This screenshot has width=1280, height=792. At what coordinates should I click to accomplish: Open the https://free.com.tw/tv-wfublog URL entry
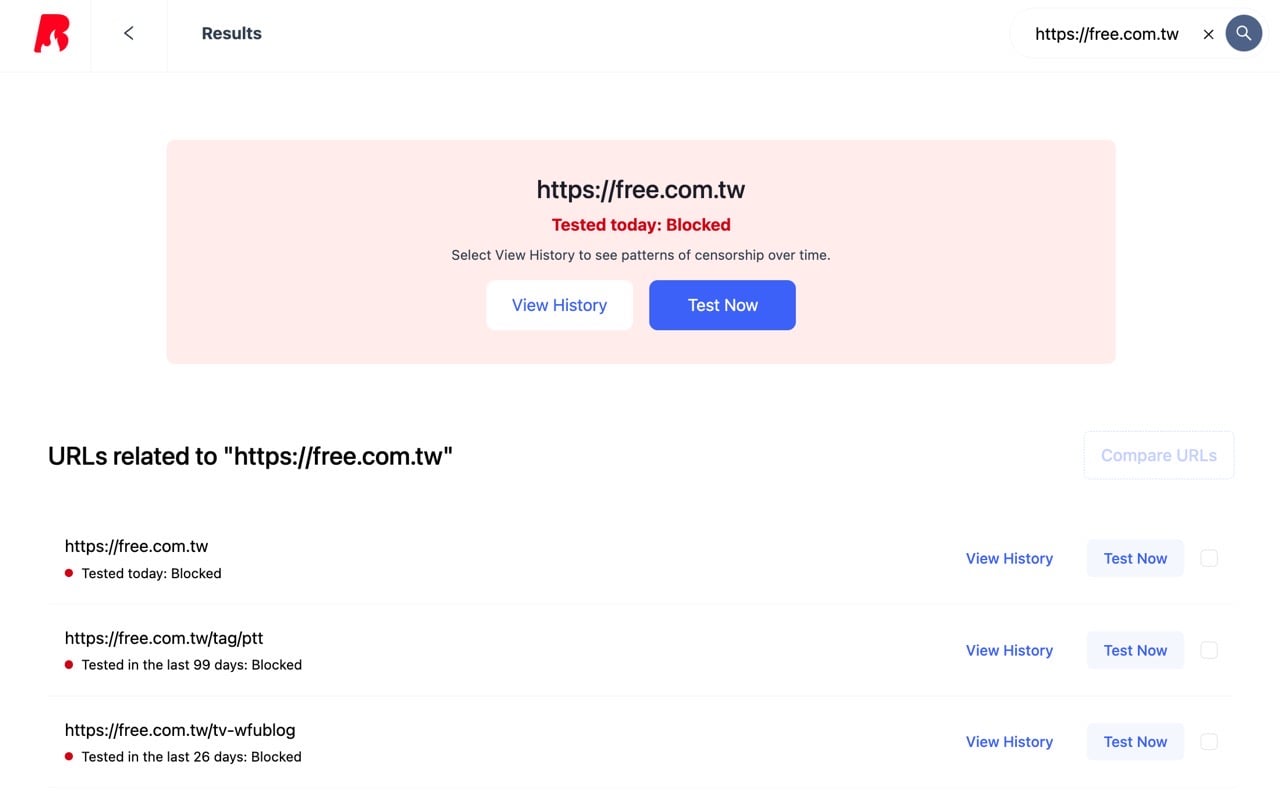click(x=180, y=730)
